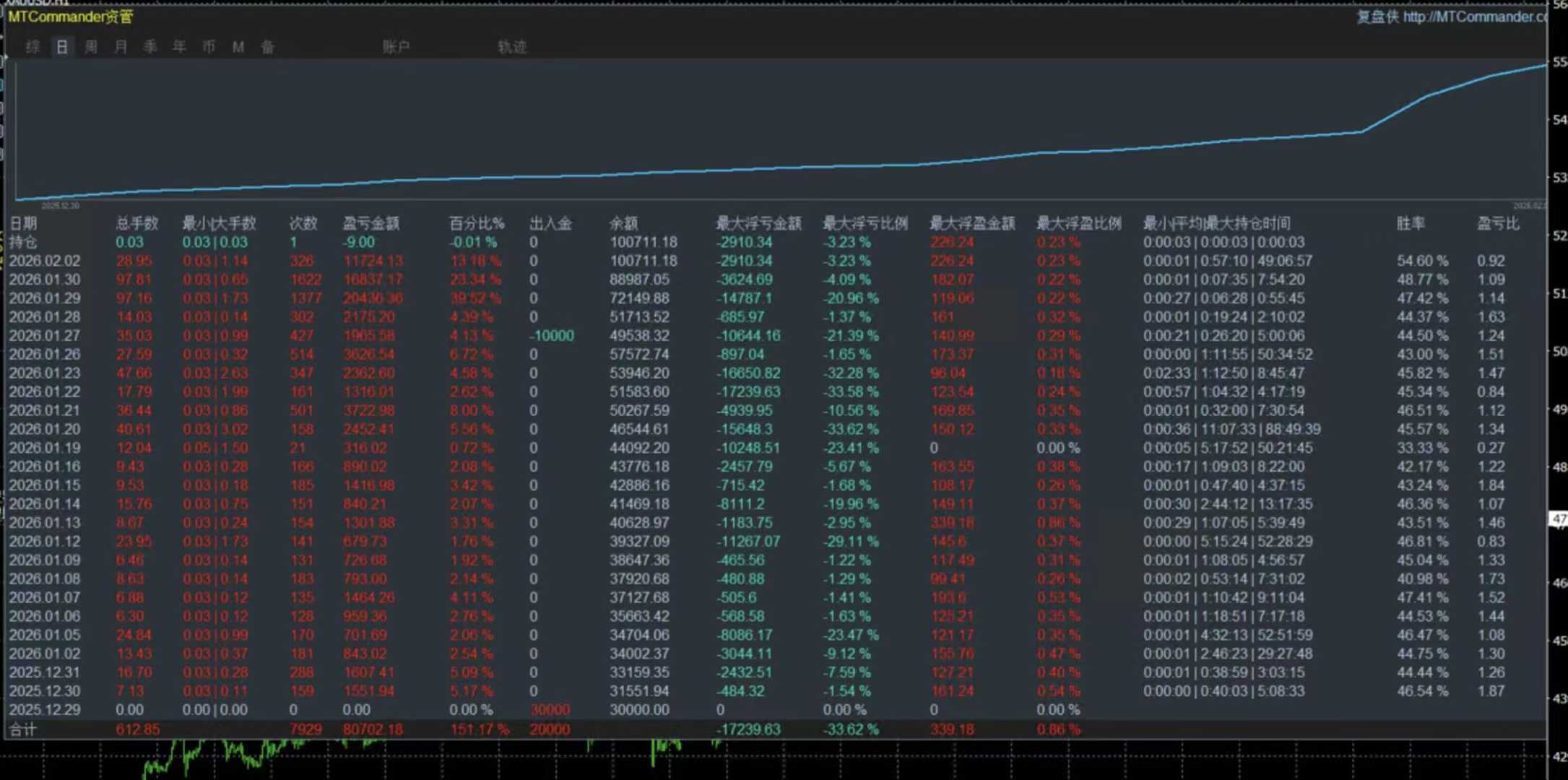Viewport: 1568px width, 780px height.
Task: Switch to the 账户 account tab
Action: tap(396, 47)
